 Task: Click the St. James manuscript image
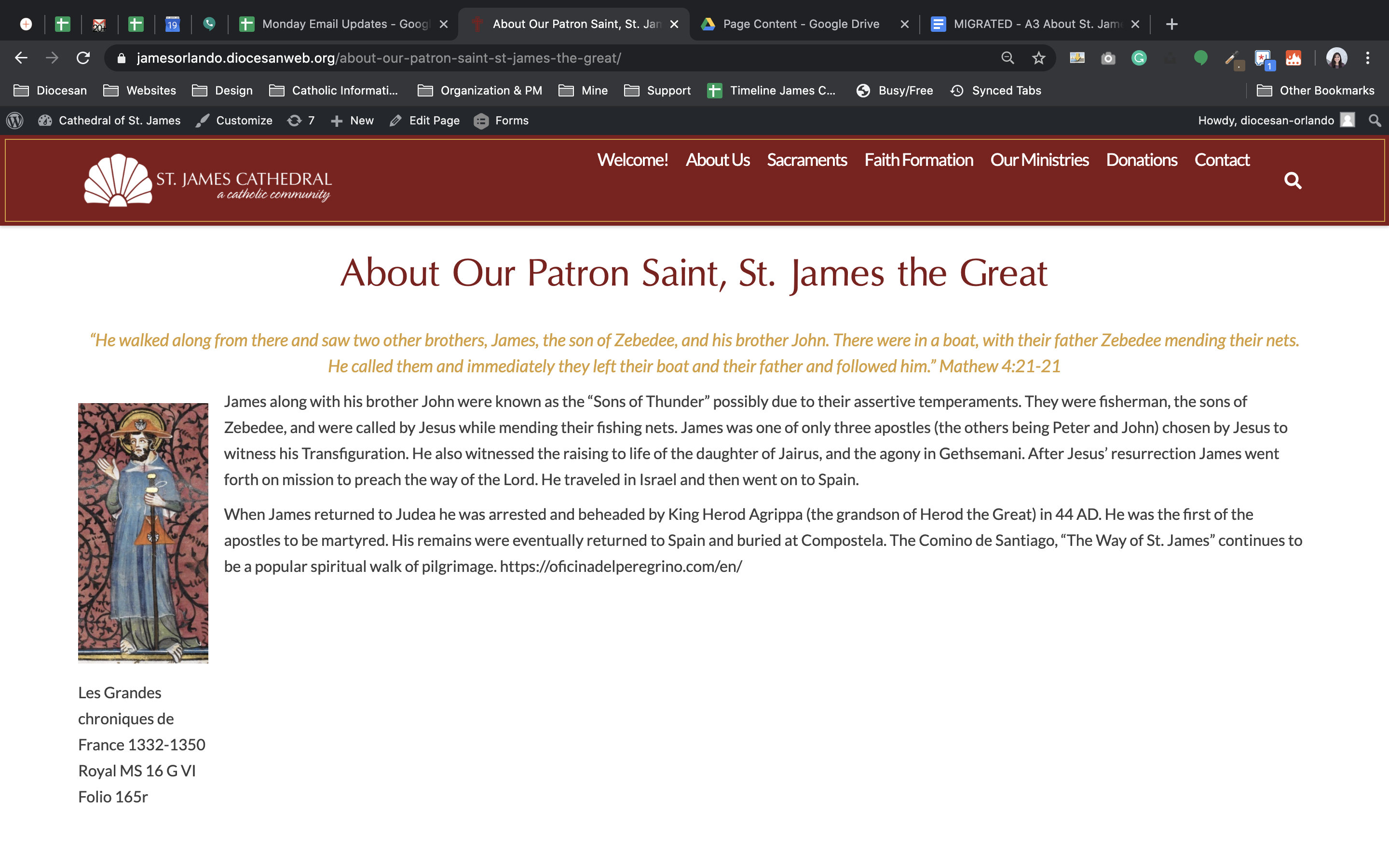tap(143, 533)
